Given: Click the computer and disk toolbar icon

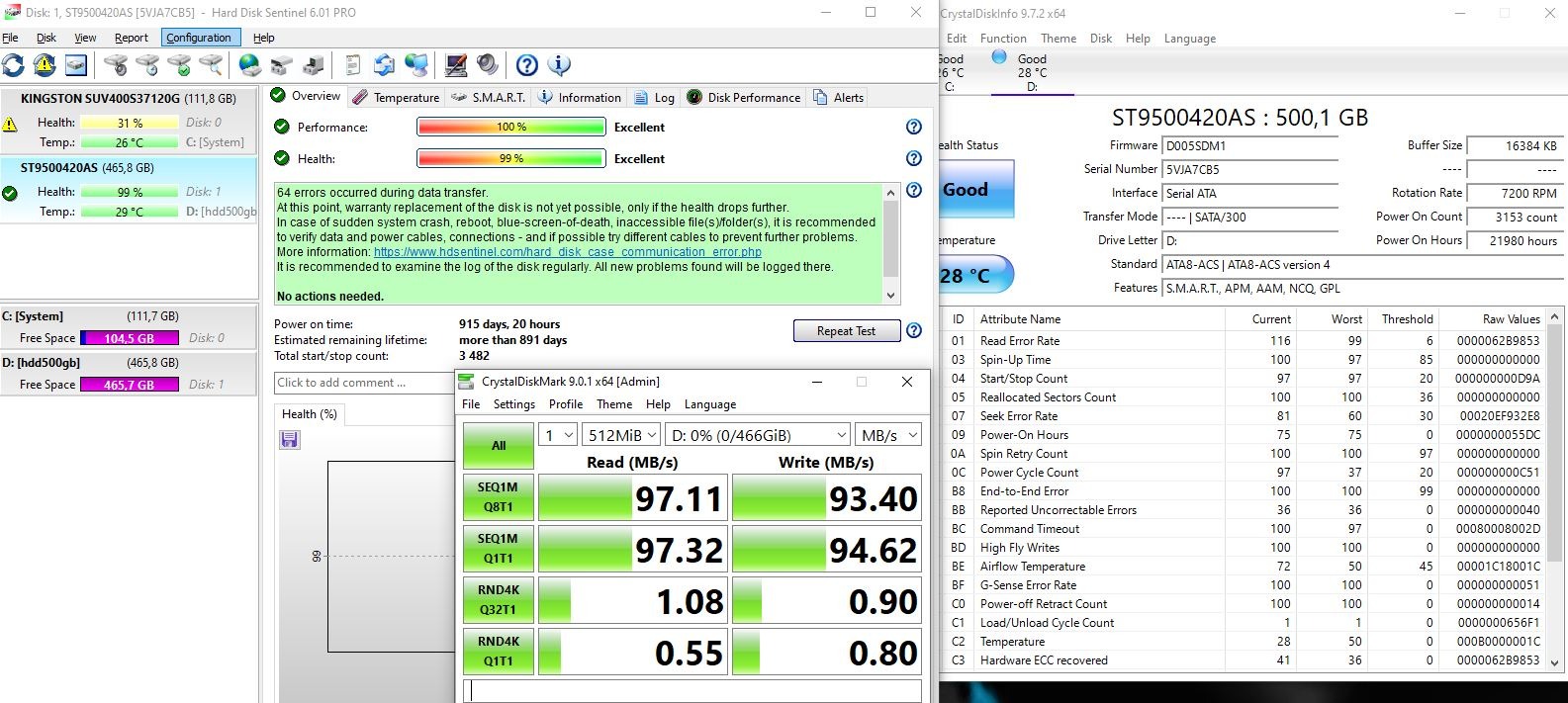Looking at the screenshot, I should click(314, 65).
